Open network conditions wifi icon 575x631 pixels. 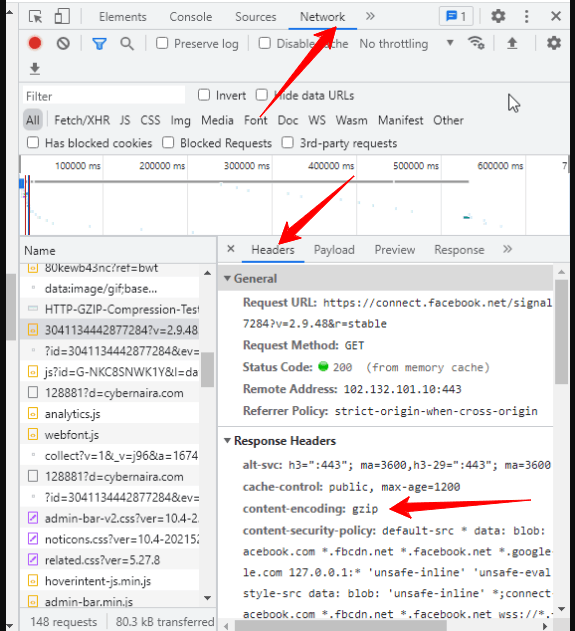click(476, 43)
